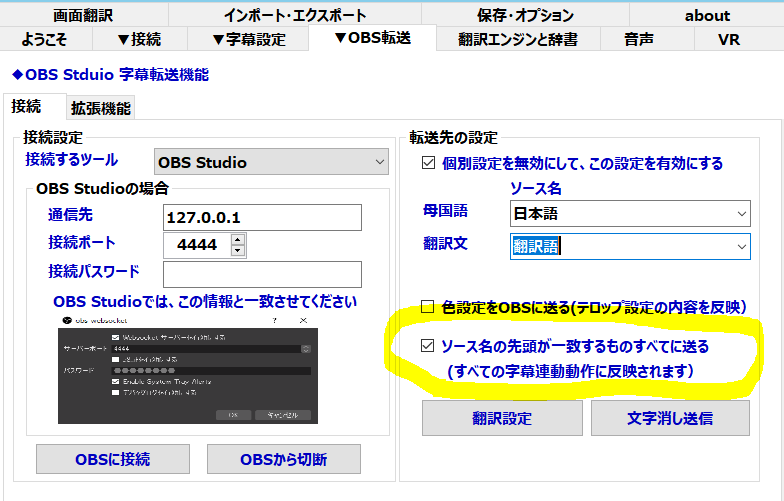Image resolution: width=784 pixels, height=501 pixels.
Task: Toggle ソース名の先頭が一致するものすべてに送る checkbox
Action: (x=428, y=346)
